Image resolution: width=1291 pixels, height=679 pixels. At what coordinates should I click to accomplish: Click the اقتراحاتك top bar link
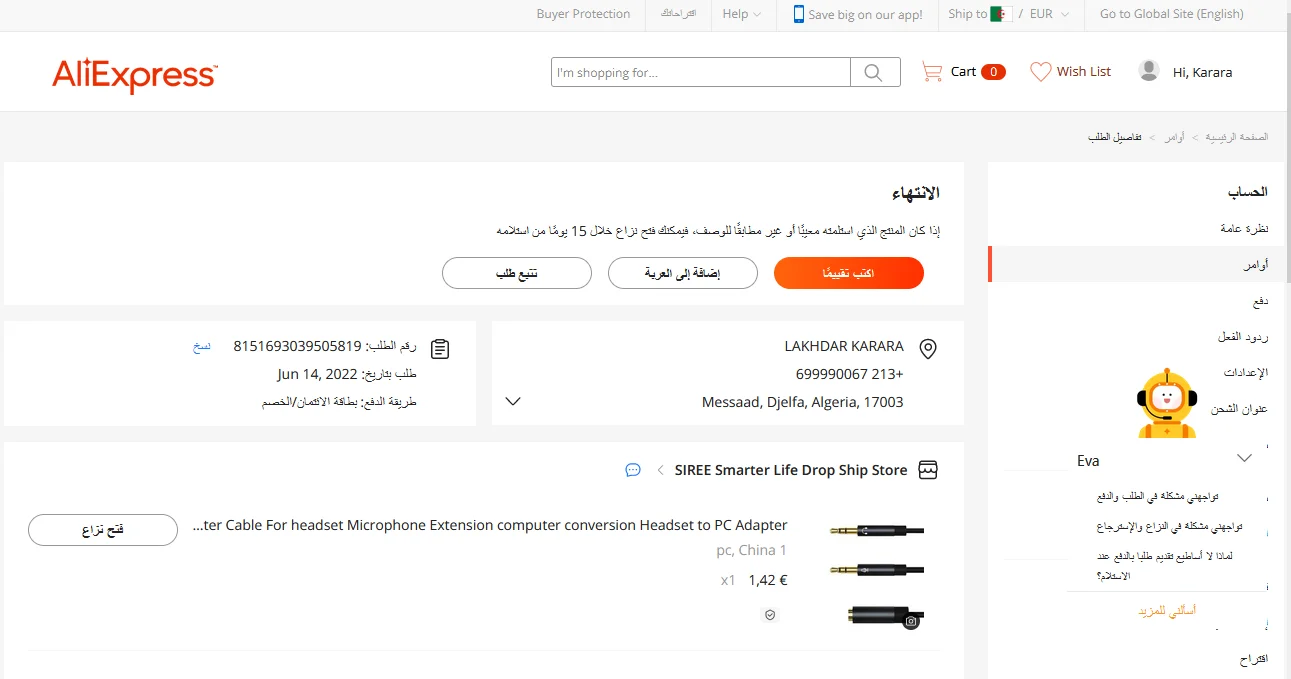coord(677,14)
